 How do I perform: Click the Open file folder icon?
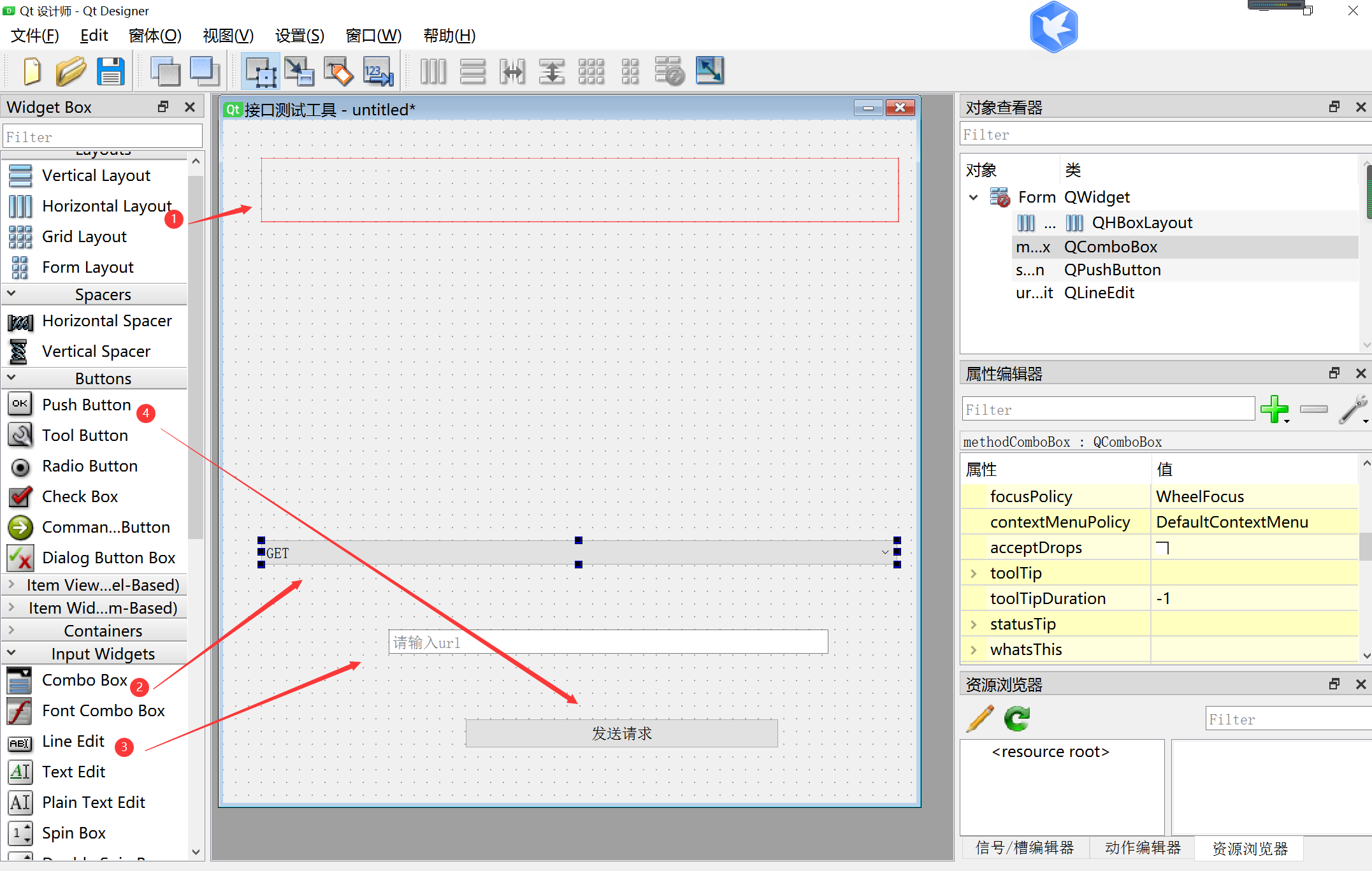point(71,71)
